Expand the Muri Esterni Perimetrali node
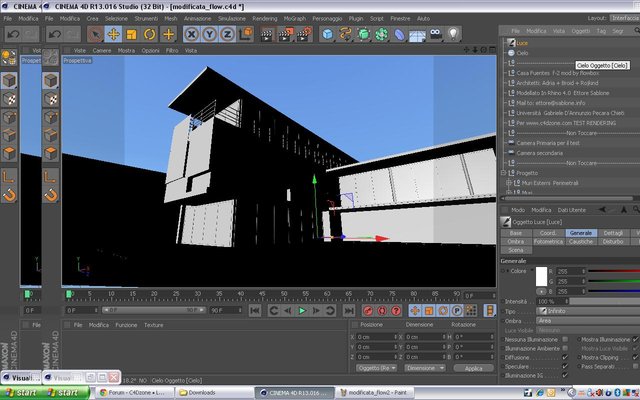Viewport: 640px width, 400px height. tap(509, 183)
